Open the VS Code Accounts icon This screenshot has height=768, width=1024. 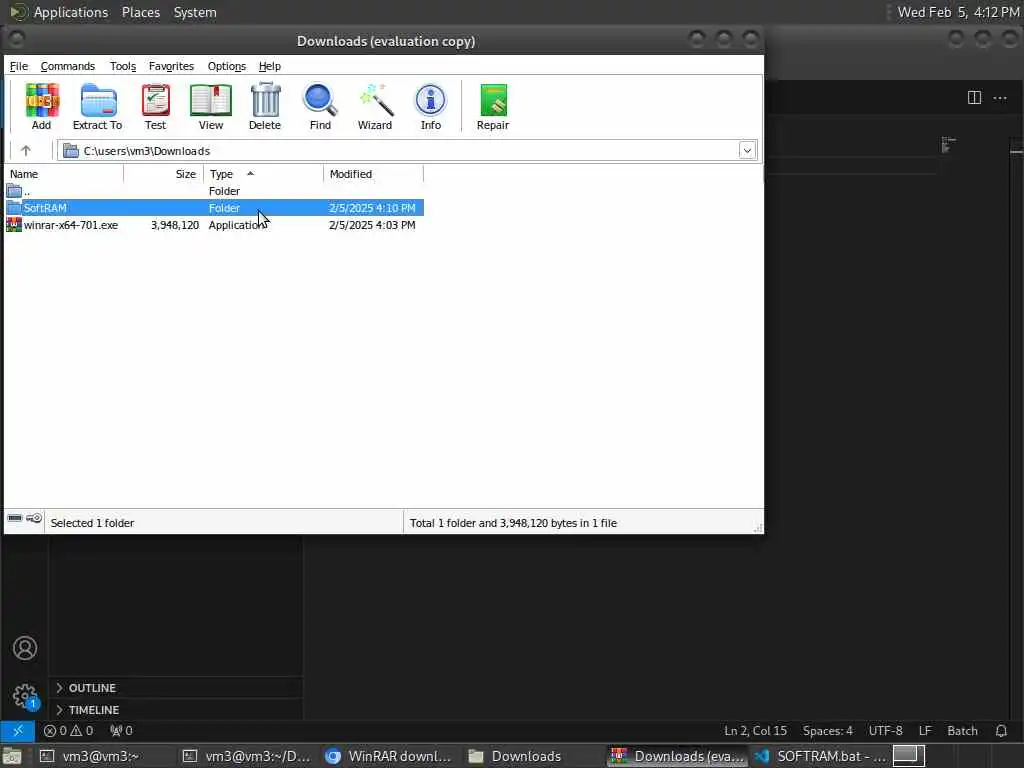tap(25, 648)
